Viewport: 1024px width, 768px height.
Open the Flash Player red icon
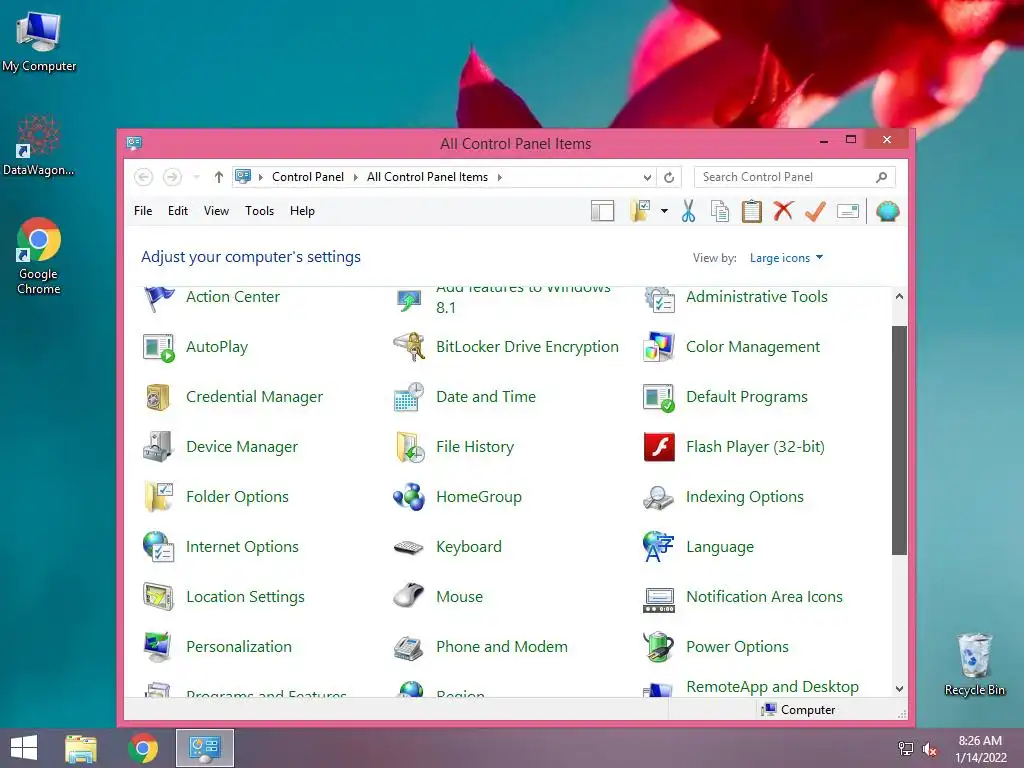pyautogui.click(x=659, y=447)
